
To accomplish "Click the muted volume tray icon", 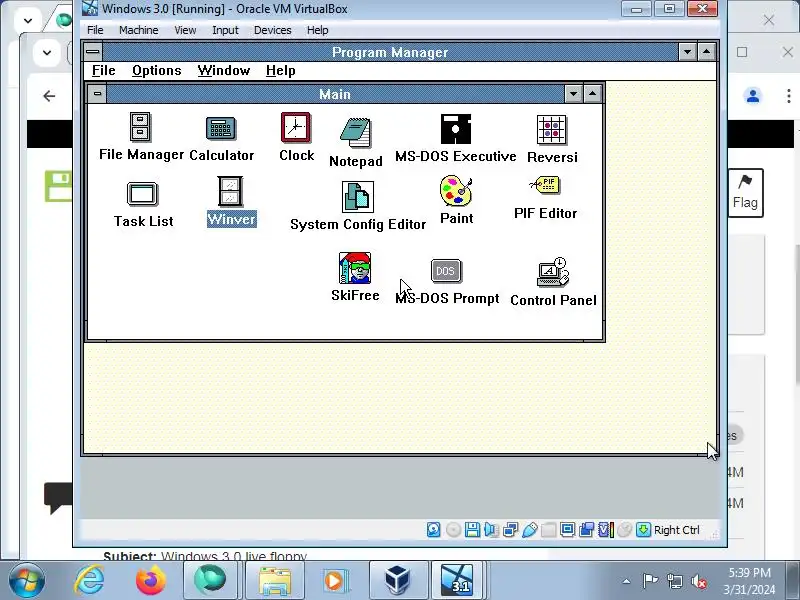I will [698, 581].
